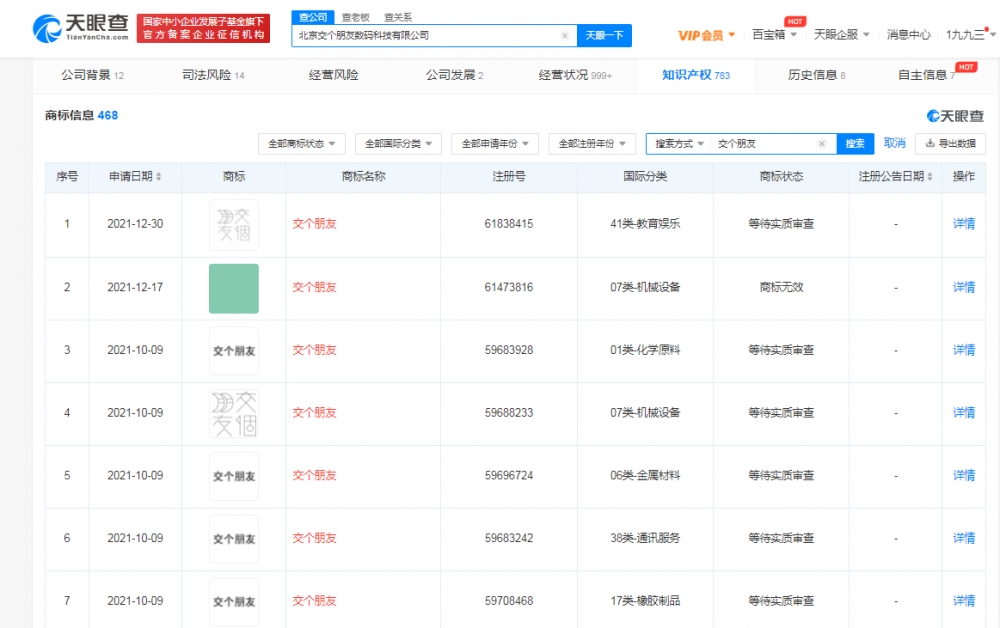Select the 41类-教育娱乐 cell
This screenshot has height=628, width=1000.
(645, 224)
